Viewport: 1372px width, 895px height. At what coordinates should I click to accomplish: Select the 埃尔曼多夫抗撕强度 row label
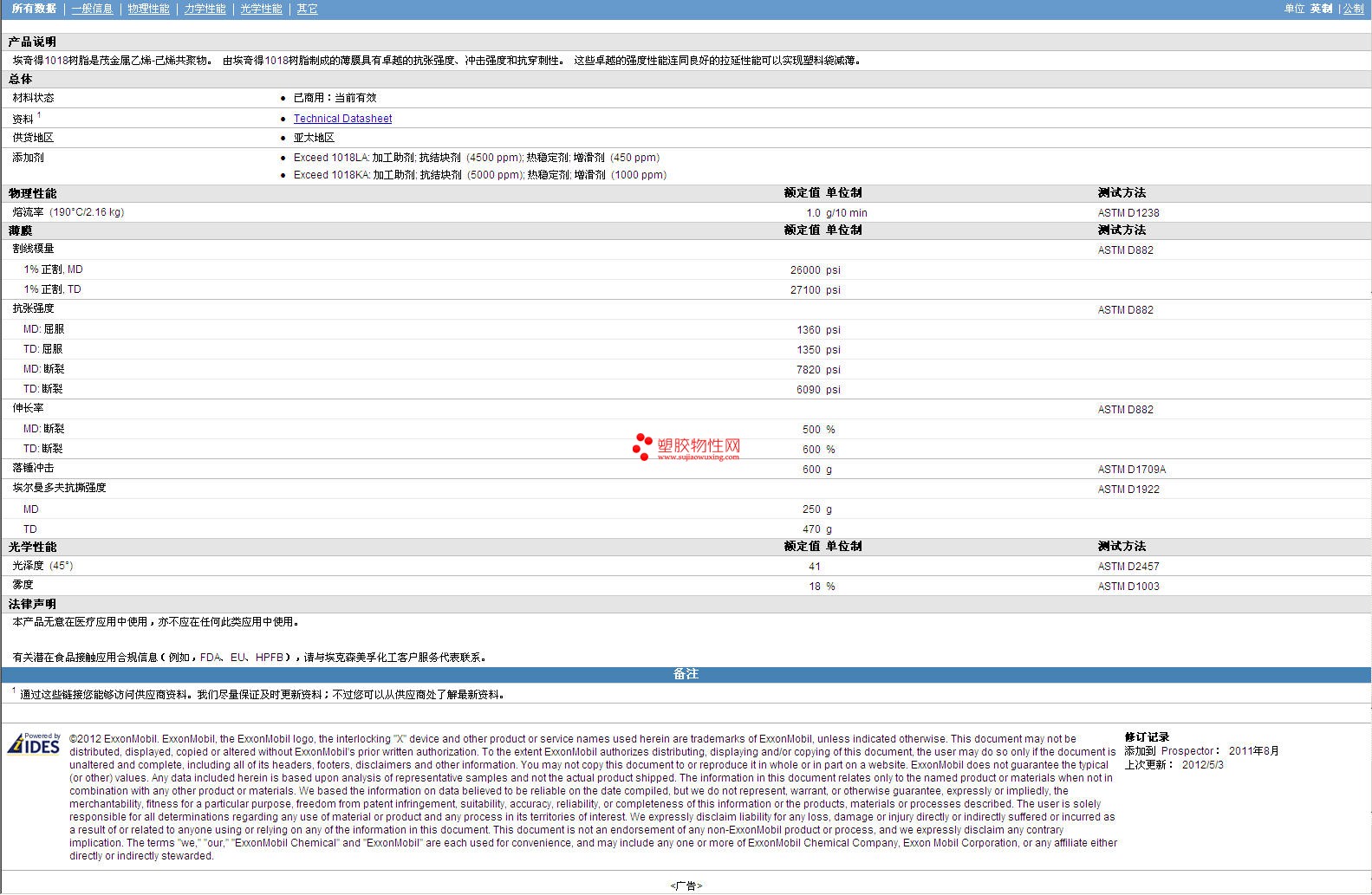pyautogui.click(x=59, y=488)
